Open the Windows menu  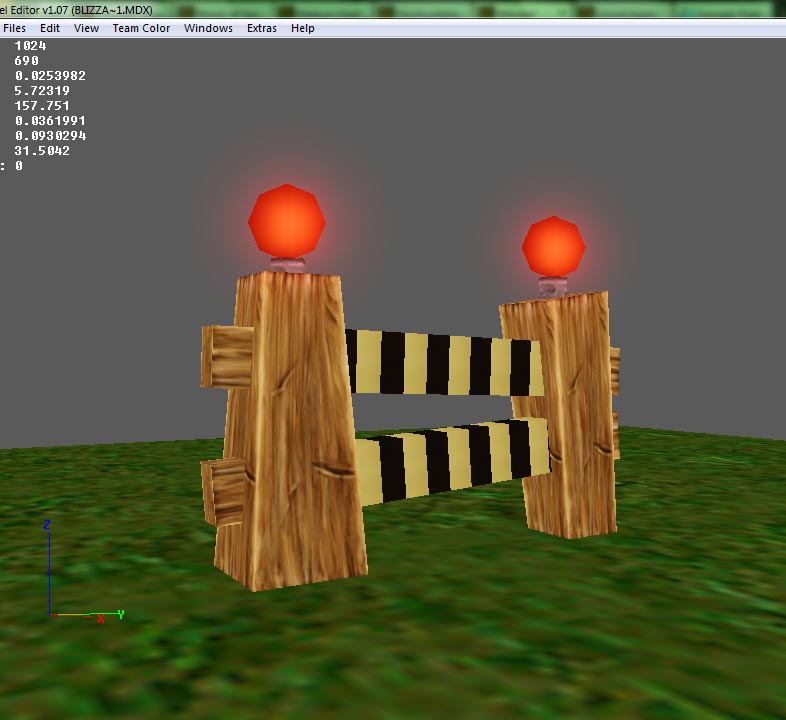click(x=208, y=28)
